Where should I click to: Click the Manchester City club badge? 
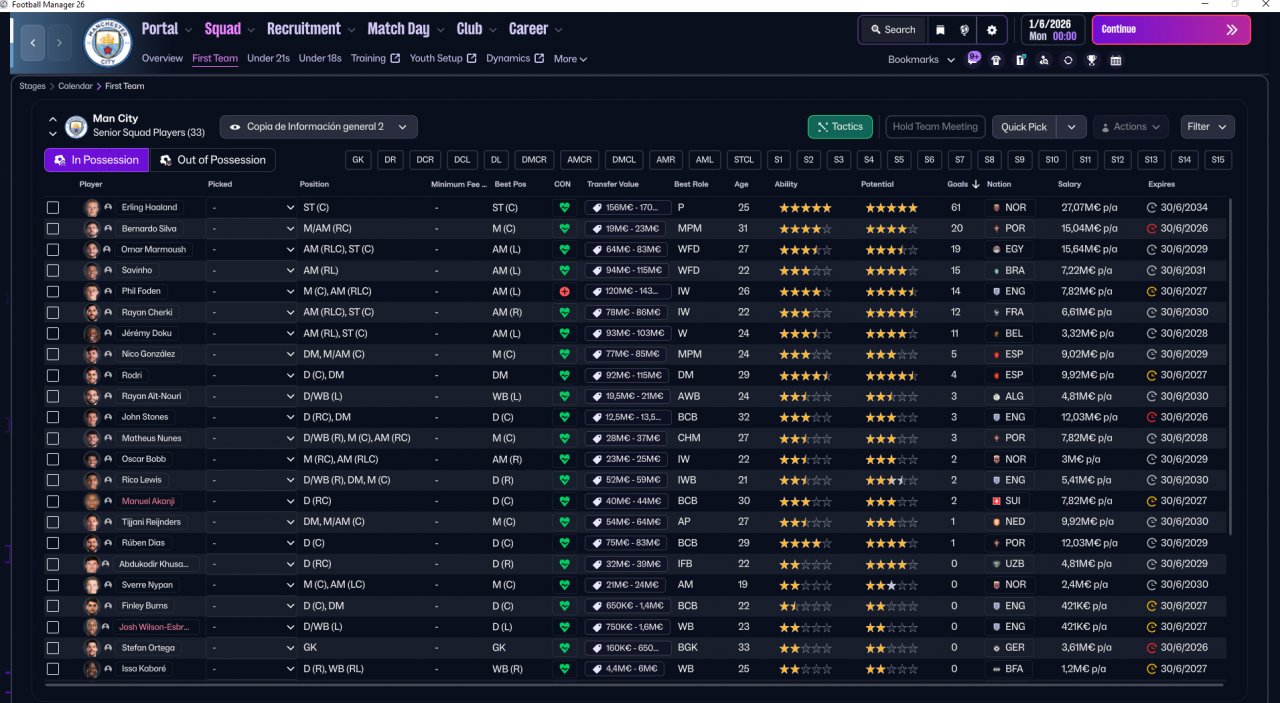pyautogui.click(x=108, y=42)
